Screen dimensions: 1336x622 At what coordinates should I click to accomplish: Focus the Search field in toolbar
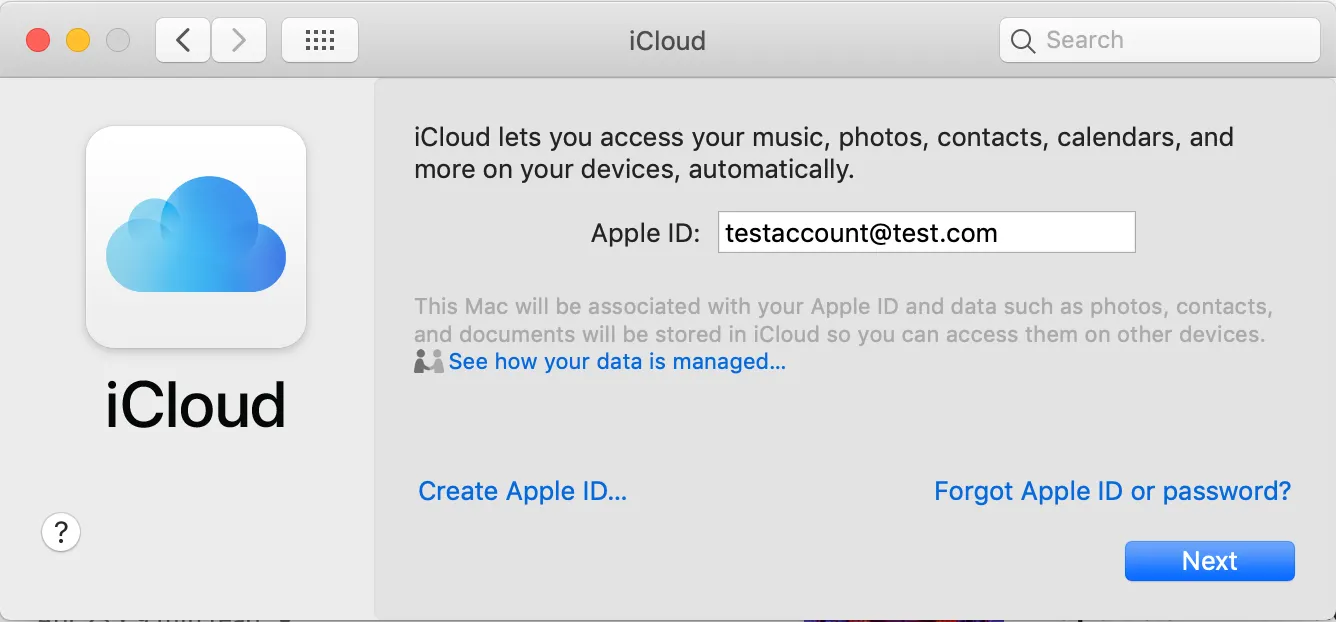pos(1170,40)
